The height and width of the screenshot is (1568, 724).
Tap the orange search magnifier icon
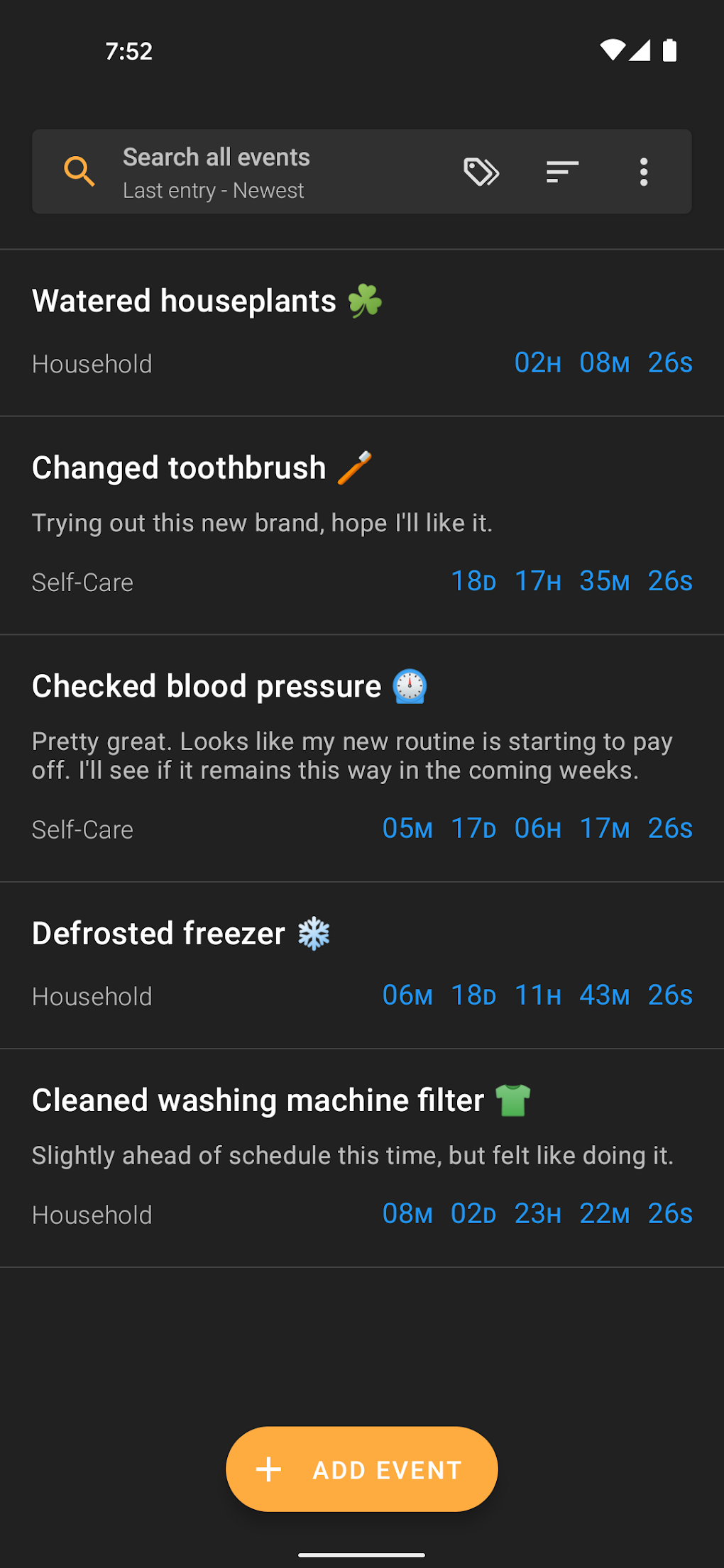tap(79, 172)
